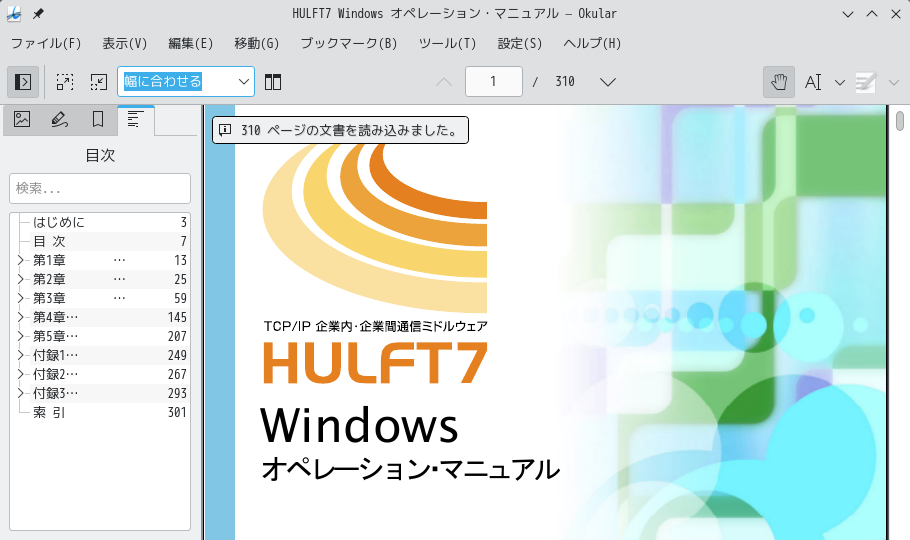Expand the 第5章 tree node
Image resolution: width=910 pixels, height=540 pixels.
click(x=21, y=336)
